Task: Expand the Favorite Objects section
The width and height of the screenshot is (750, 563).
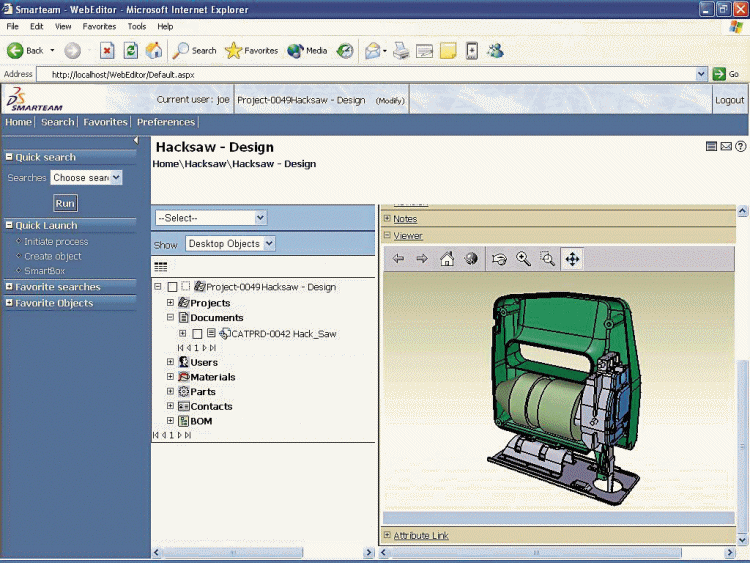Action: [x=9, y=302]
